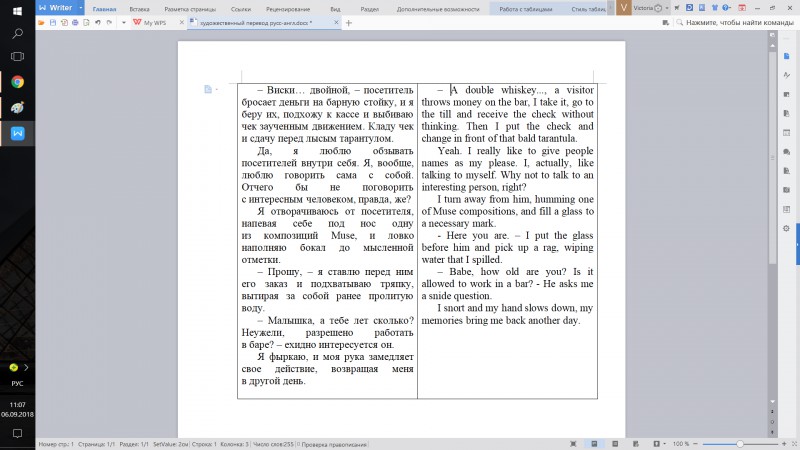The width and height of the screenshot is (800, 450).
Task: Expand the Writer menu dropdown arrow
Action: (x=81, y=8)
